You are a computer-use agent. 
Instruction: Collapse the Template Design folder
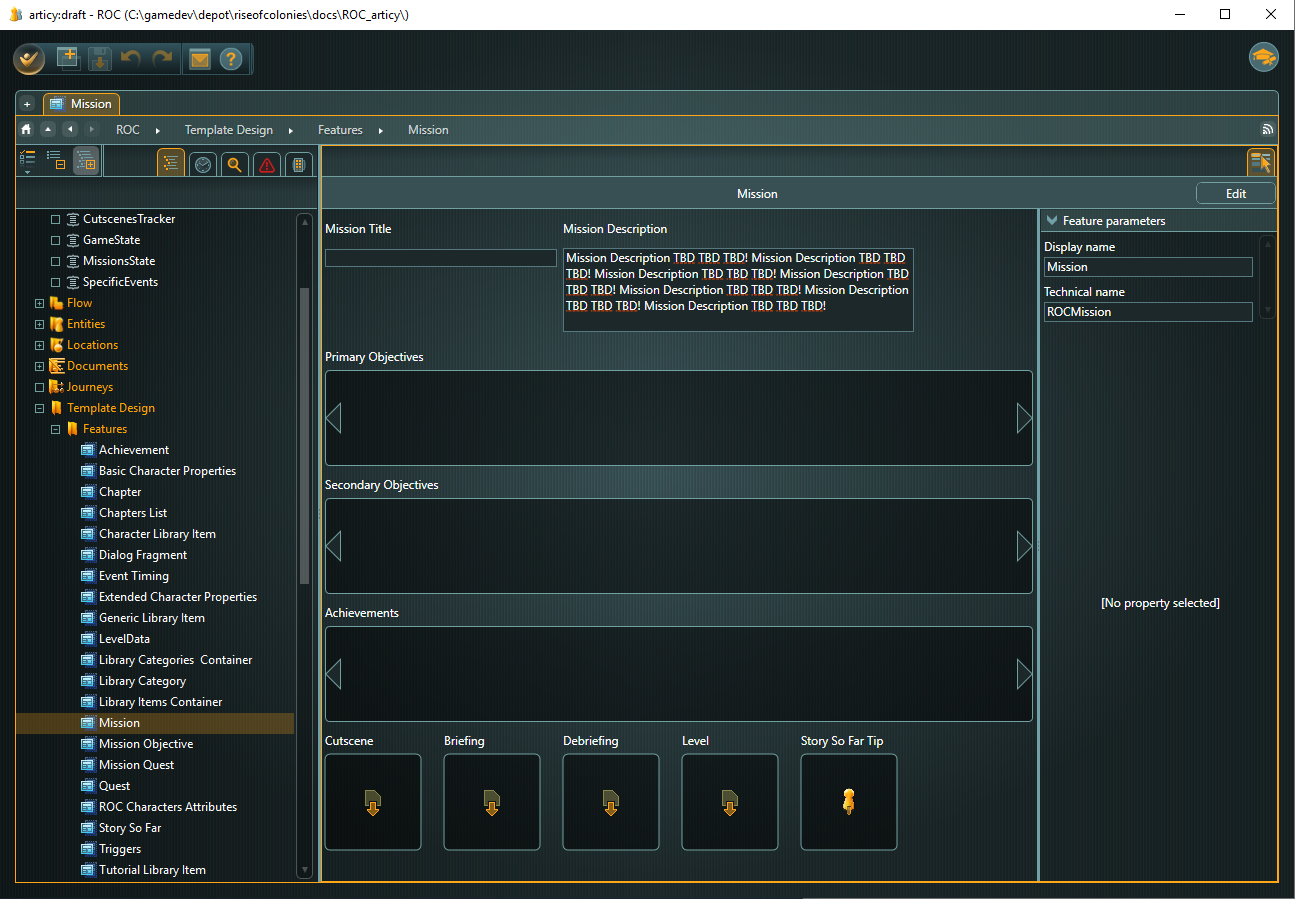pyautogui.click(x=40, y=408)
